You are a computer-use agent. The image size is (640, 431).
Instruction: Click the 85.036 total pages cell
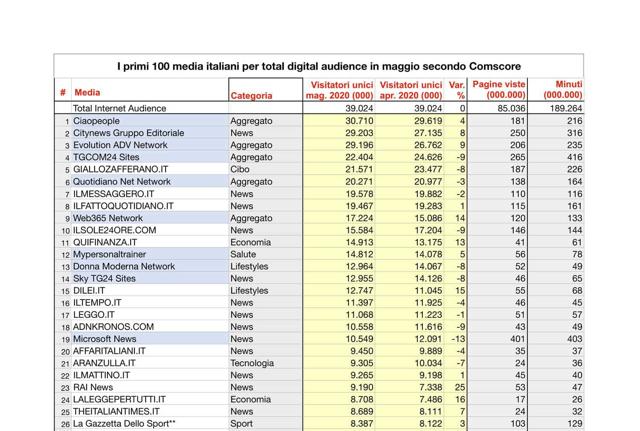click(510, 109)
